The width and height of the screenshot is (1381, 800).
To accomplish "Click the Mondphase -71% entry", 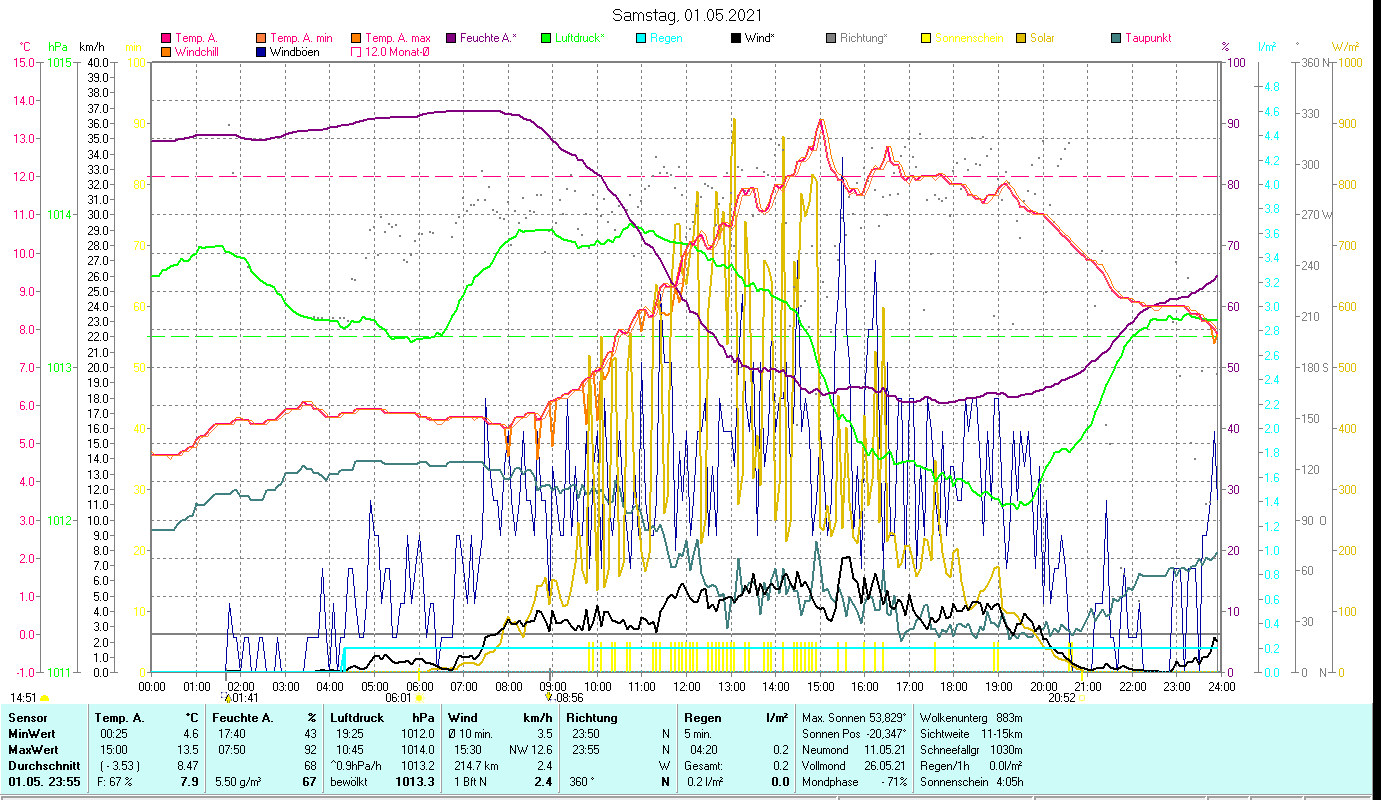I will click(855, 781).
